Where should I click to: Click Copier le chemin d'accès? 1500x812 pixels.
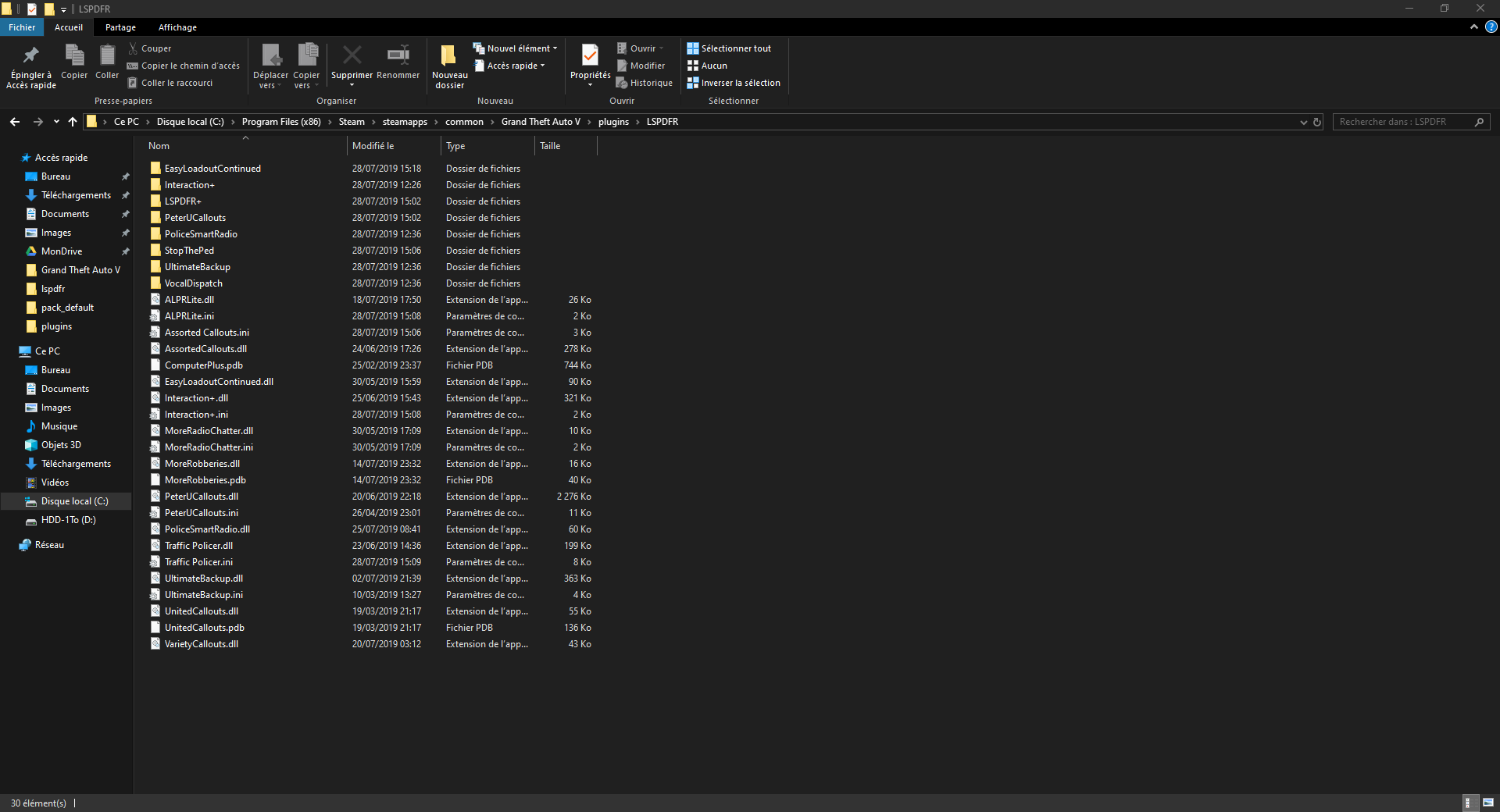(x=184, y=66)
